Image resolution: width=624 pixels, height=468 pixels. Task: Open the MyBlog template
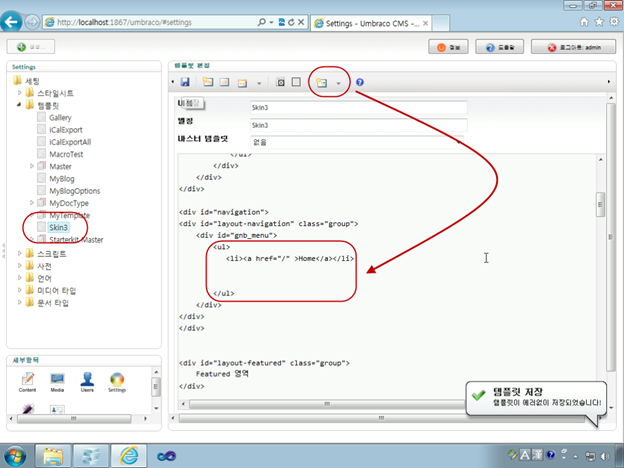[x=62, y=179]
